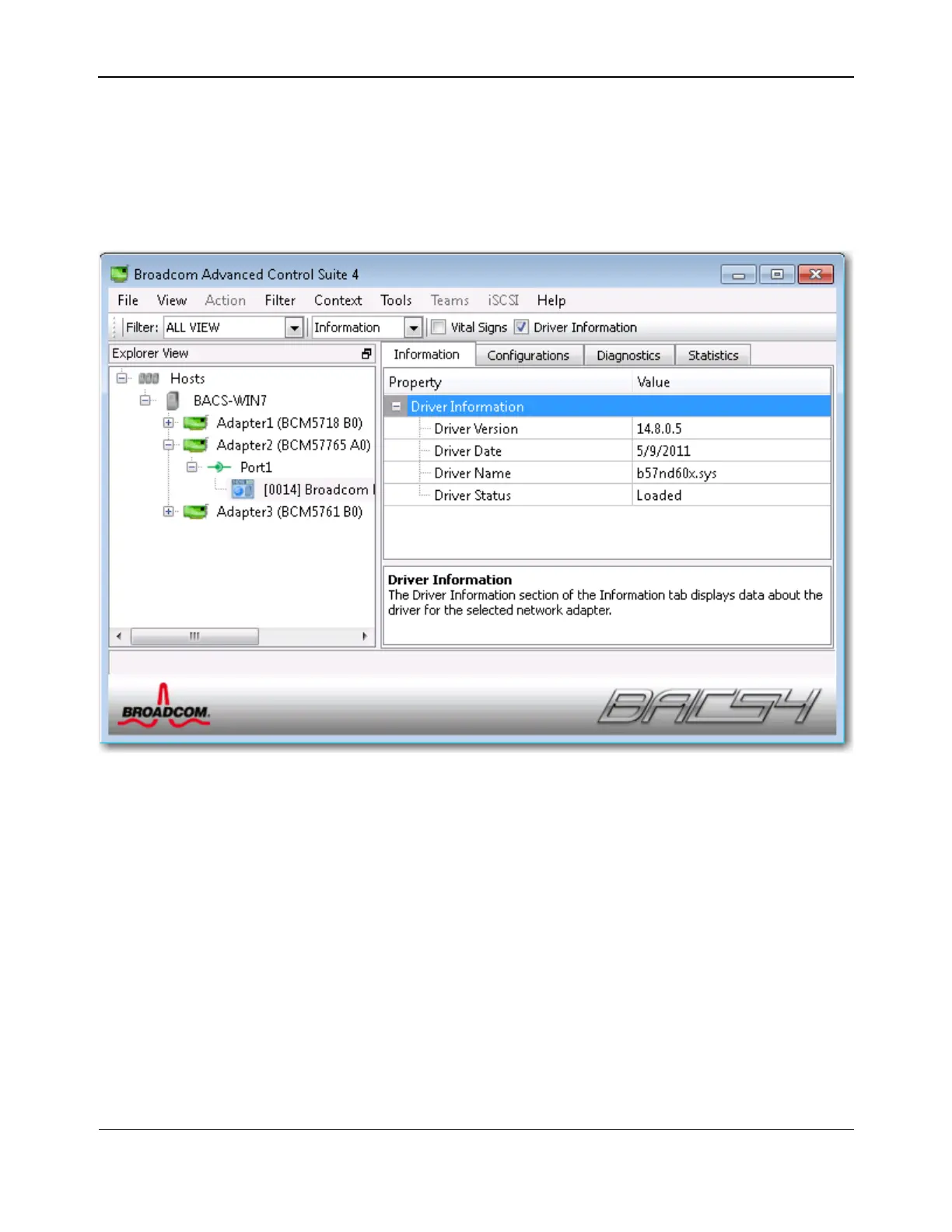This screenshot has width=952, height=1232.
Task: Click the Adapter2 green network card icon
Action: click(x=195, y=445)
